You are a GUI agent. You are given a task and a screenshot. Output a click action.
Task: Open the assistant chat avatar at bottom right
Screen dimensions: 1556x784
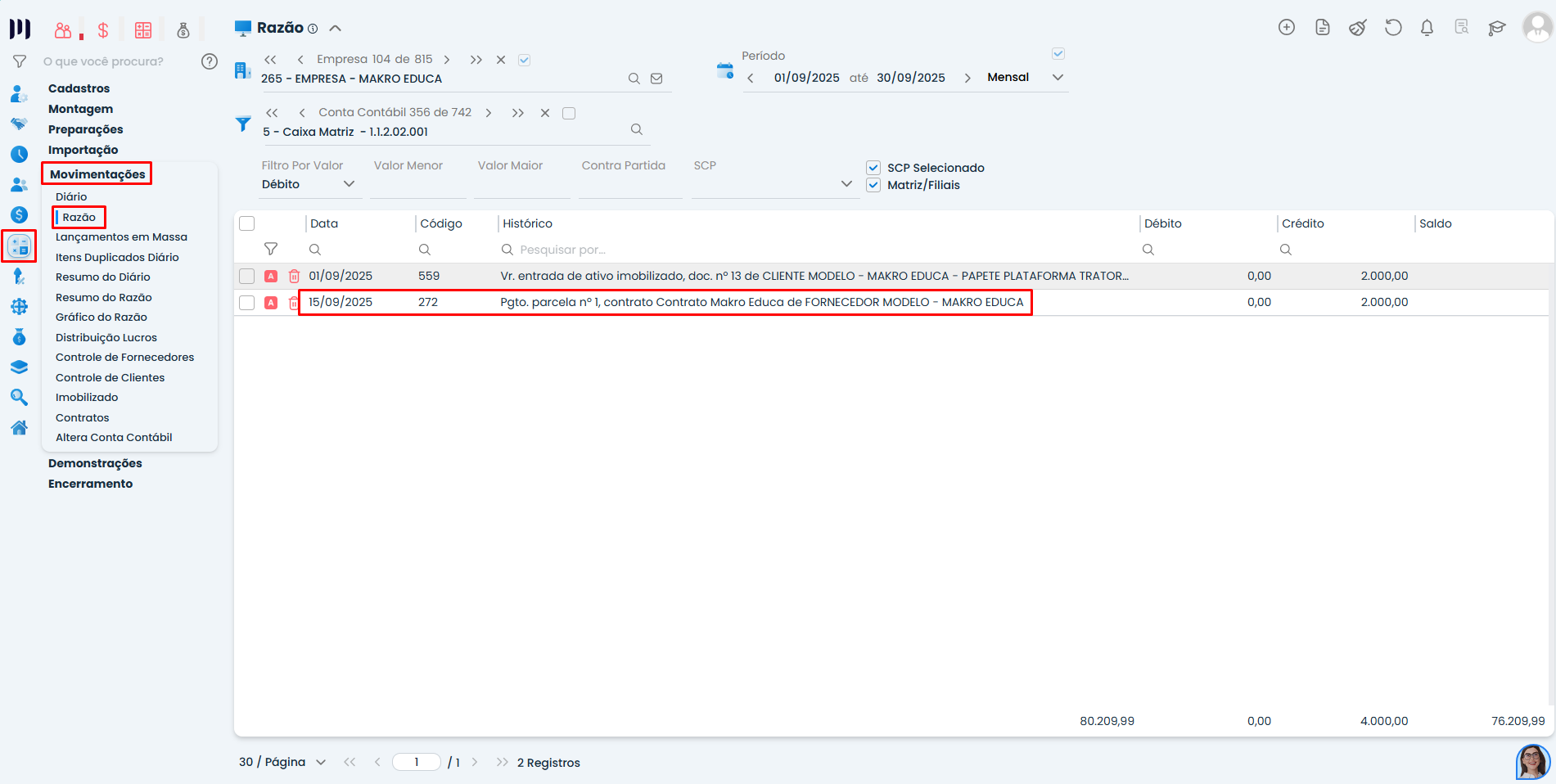(1533, 762)
